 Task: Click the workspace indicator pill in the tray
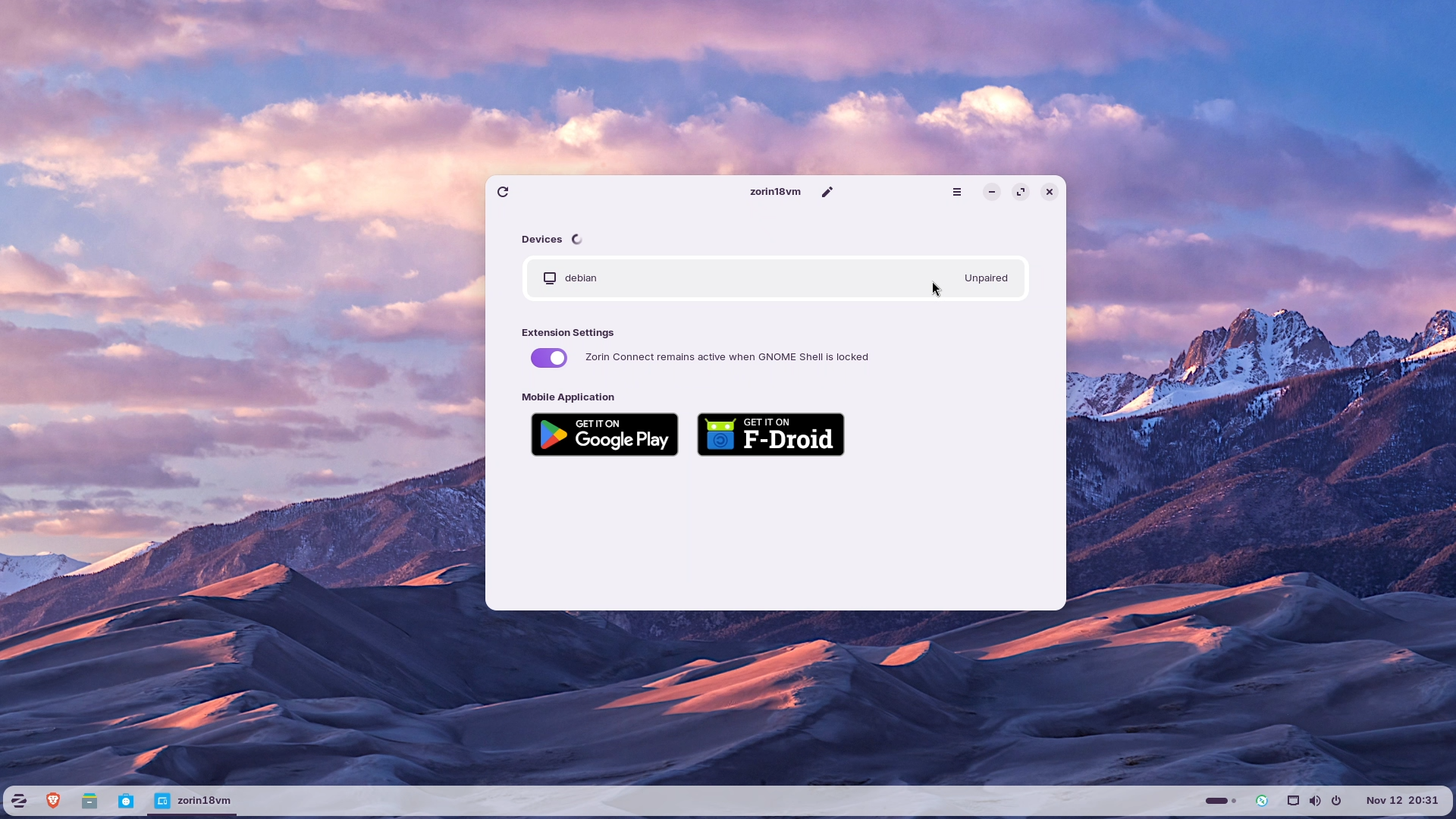(x=1219, y=801)
